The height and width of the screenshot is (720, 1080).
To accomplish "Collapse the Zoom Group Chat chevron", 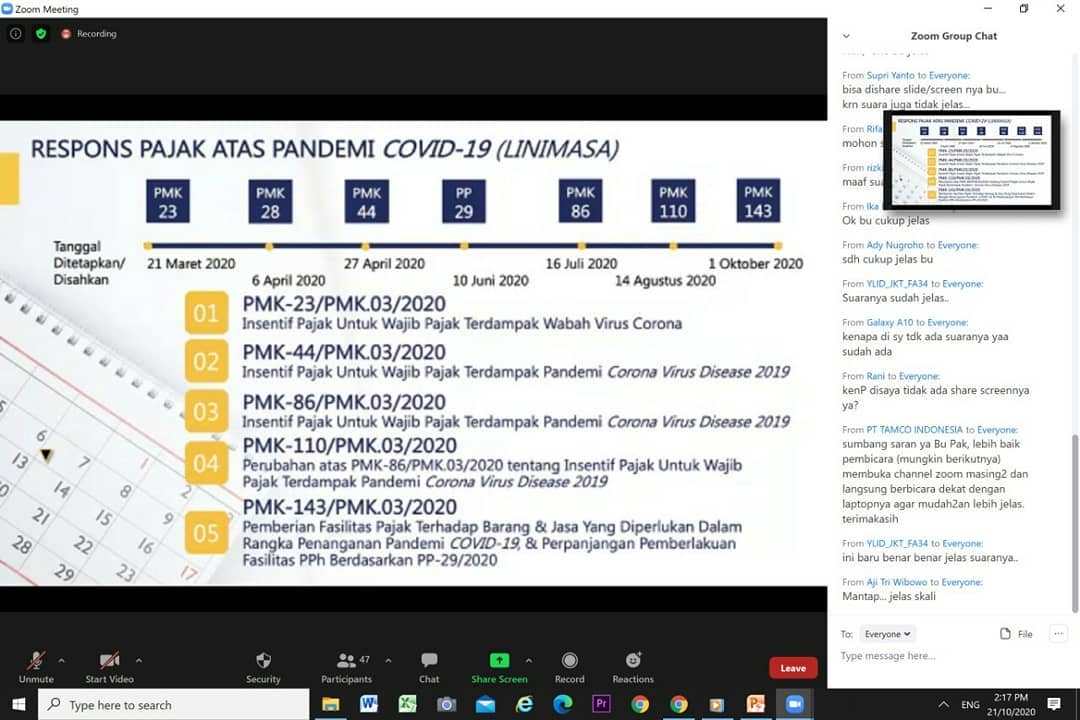I will tap(846, 36).
